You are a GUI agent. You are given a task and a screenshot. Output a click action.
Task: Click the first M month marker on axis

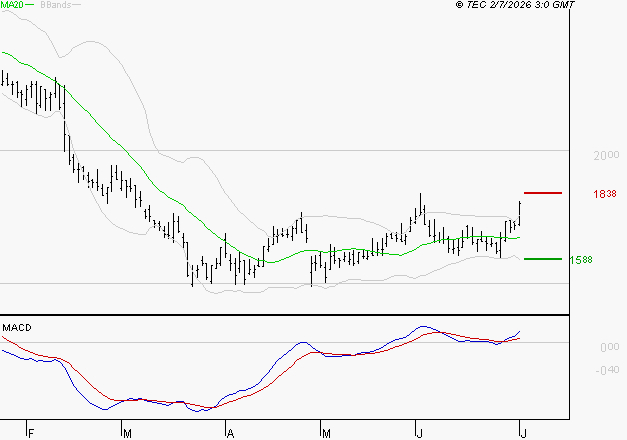click(127, 434)
